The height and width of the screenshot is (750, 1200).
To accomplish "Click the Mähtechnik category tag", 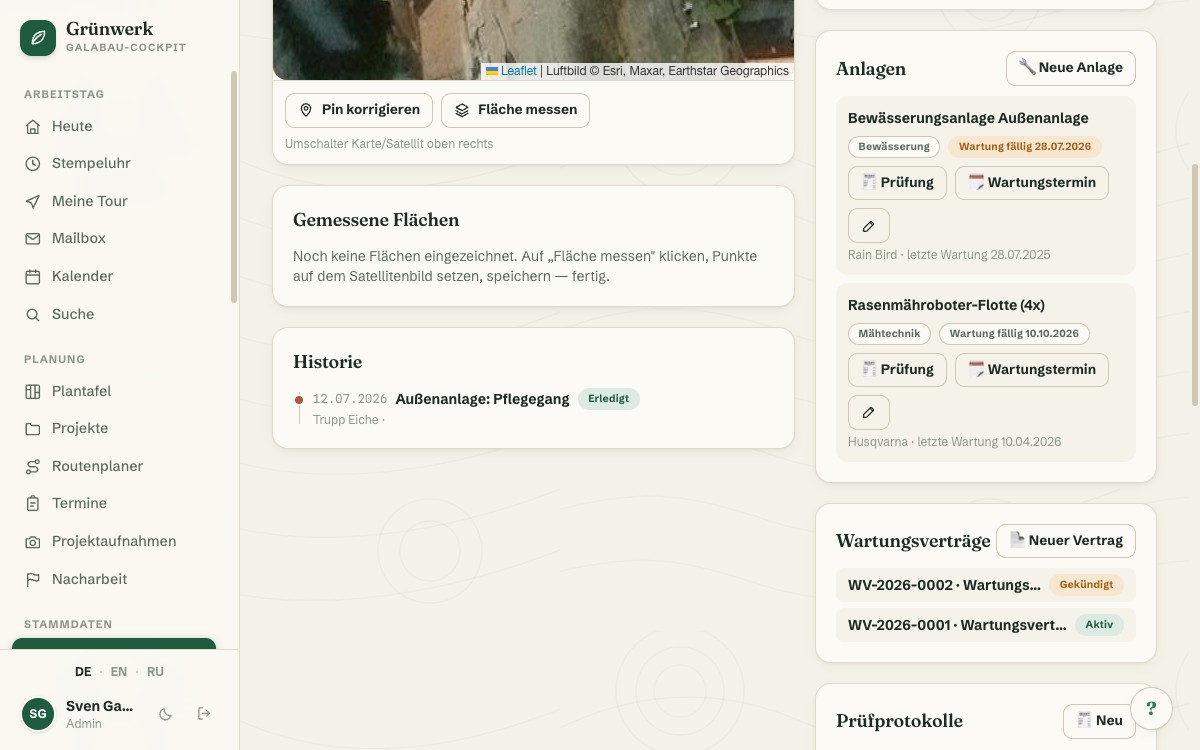I will (889, 334).
